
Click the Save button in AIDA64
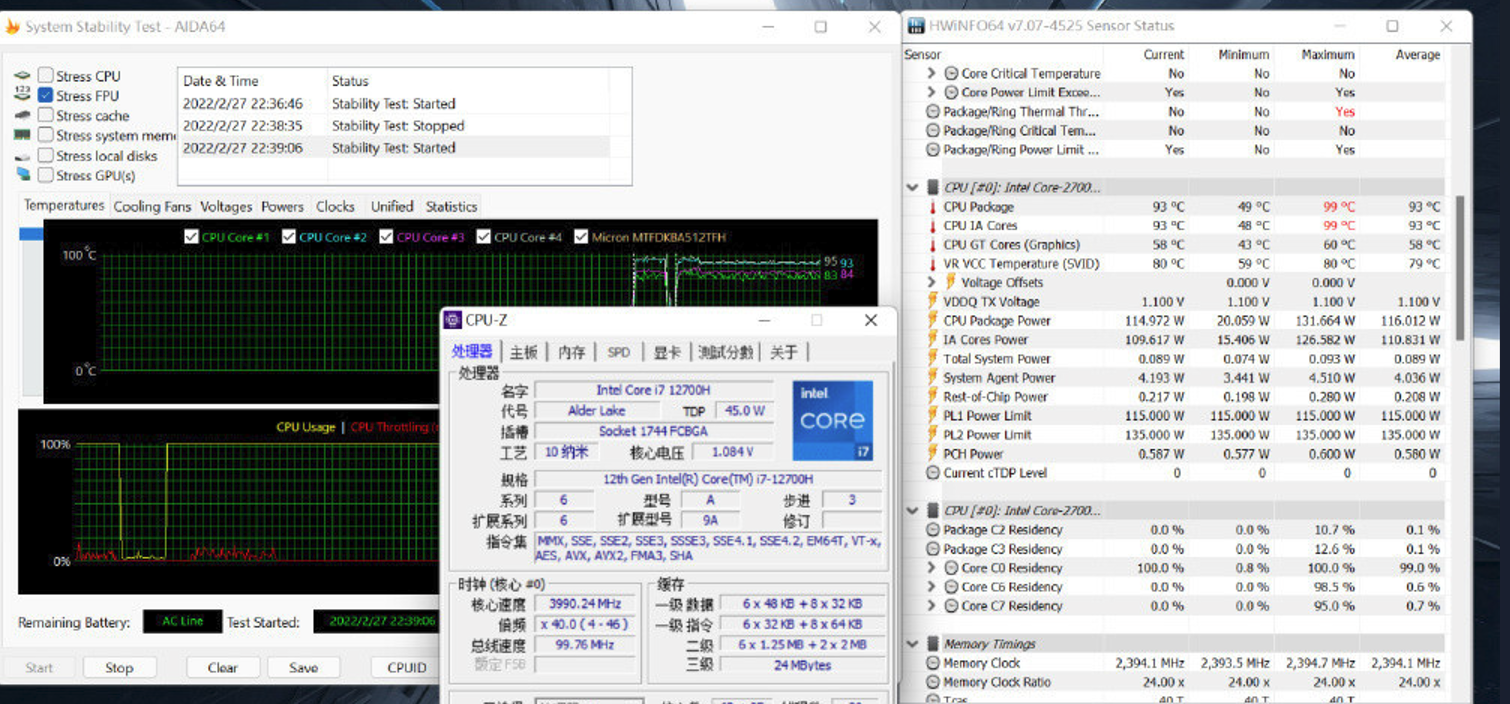tap(304, 668)
